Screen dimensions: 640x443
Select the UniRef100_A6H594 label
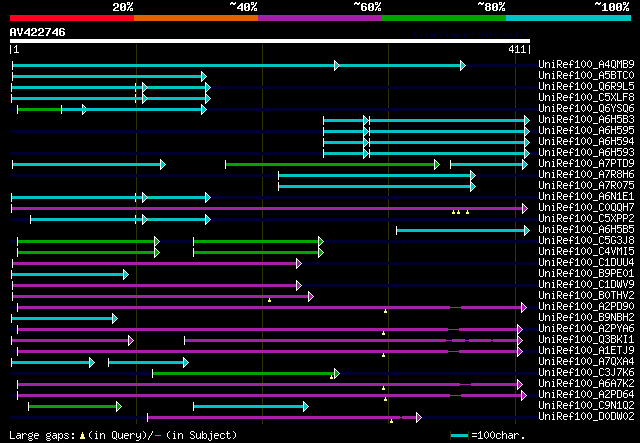click(586, 142)
